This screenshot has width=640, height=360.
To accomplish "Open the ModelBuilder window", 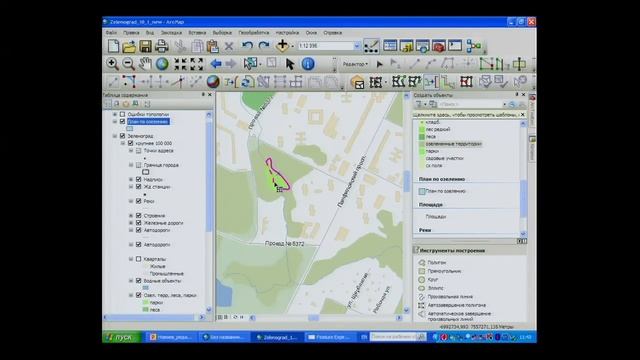I will 473,46.
